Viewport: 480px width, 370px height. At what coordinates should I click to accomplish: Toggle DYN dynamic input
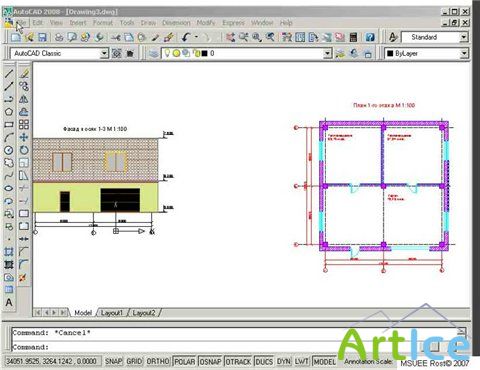(284, 361)
